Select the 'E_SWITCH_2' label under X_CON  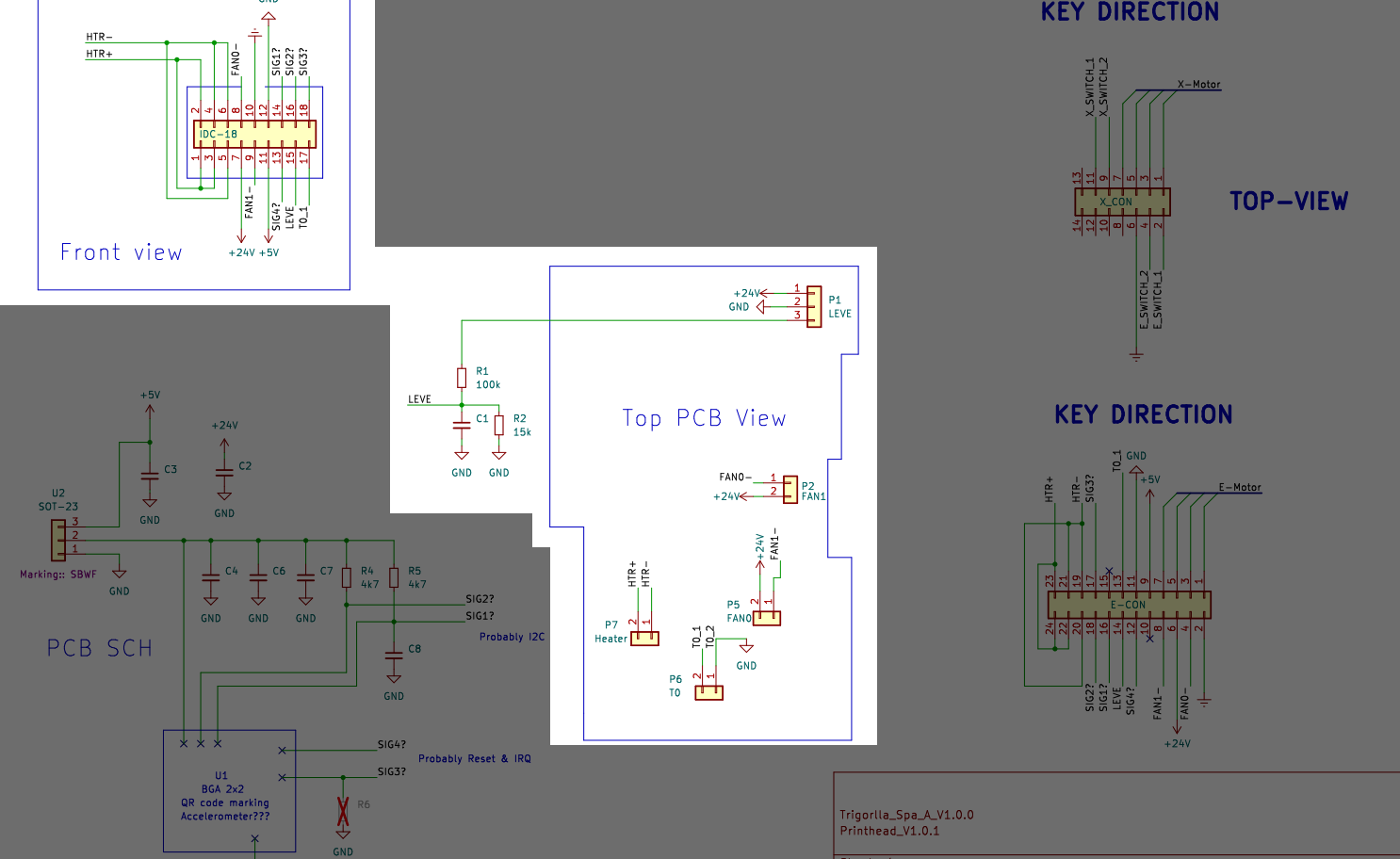coord(1144,300)
